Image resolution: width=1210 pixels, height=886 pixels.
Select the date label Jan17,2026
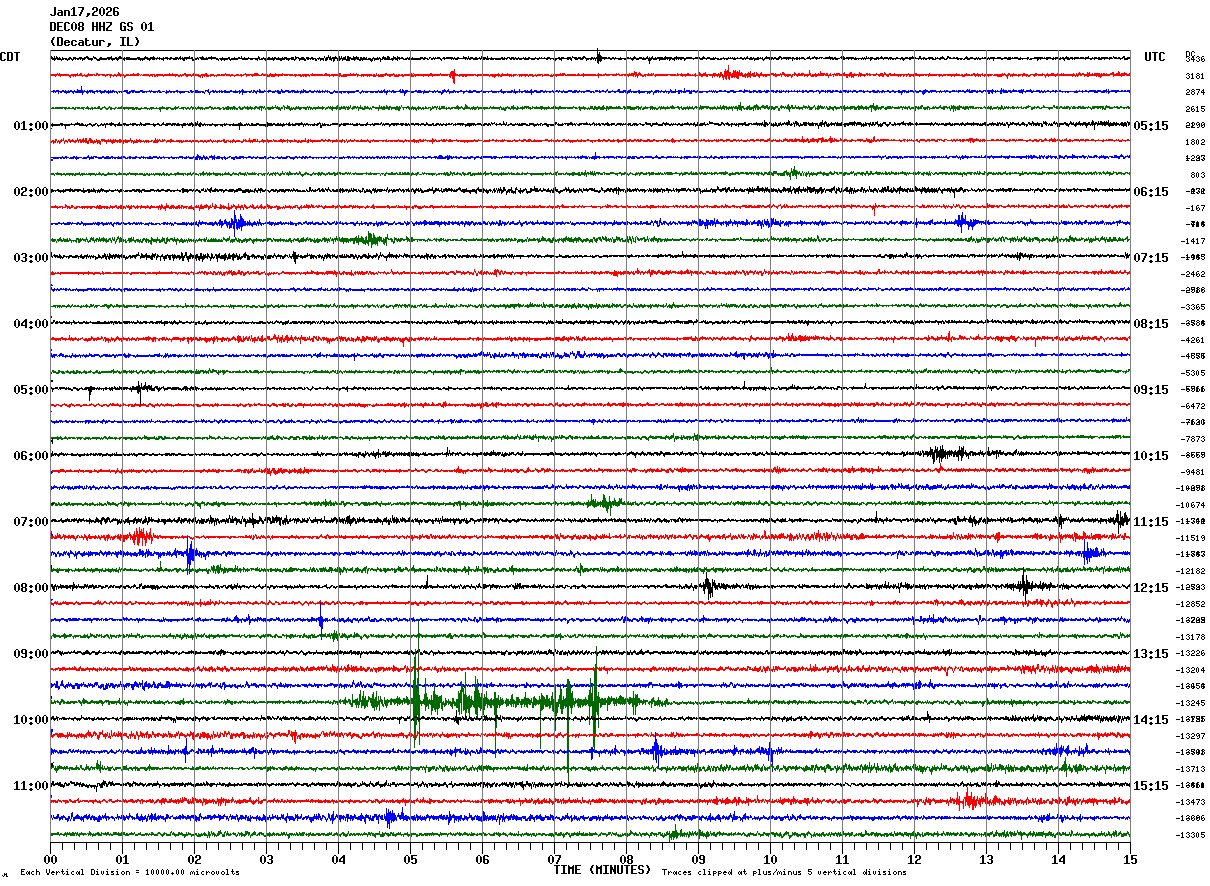[84, 12]
